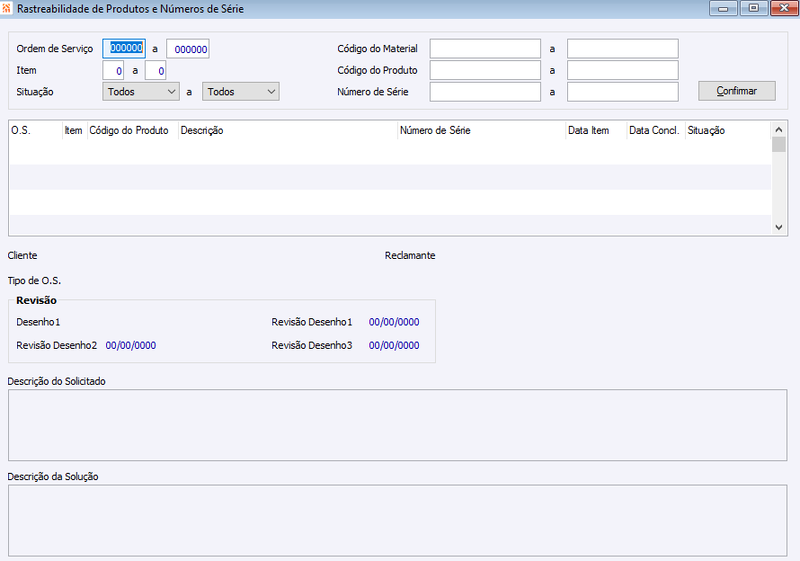
Task: Sort by the O.S. column header
Action: [36, 131]
